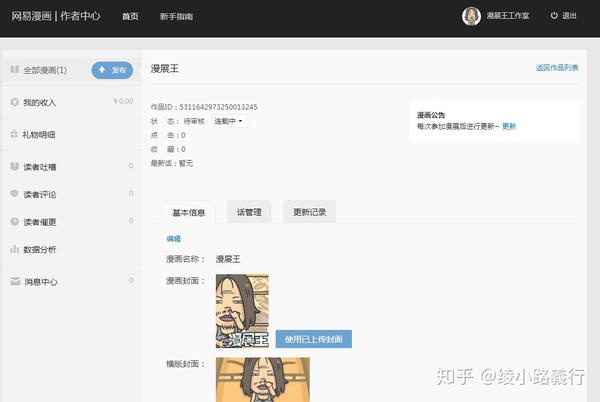
Task: Select the 基本信息 tab
Action: pyautogui.click(x=189, y=212)
